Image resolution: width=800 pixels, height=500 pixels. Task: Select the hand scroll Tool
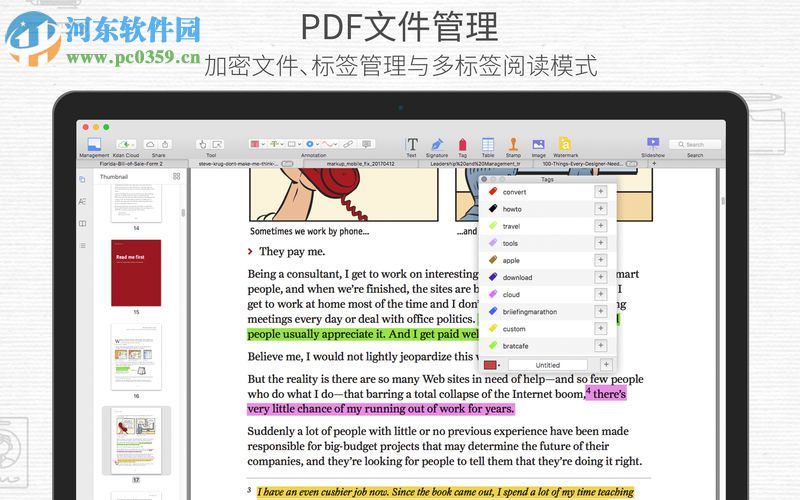click(x=203, y=144)
